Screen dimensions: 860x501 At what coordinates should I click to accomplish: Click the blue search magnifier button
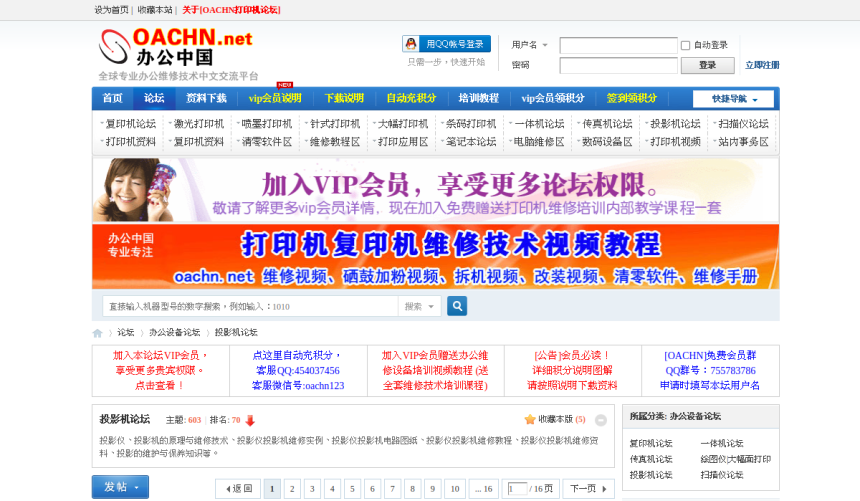(457, 306)
